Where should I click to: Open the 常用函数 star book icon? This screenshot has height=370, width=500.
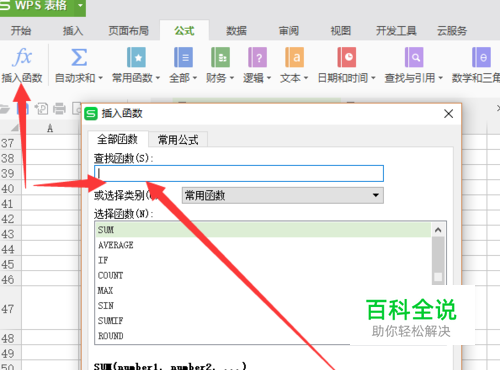click(136, 57)
